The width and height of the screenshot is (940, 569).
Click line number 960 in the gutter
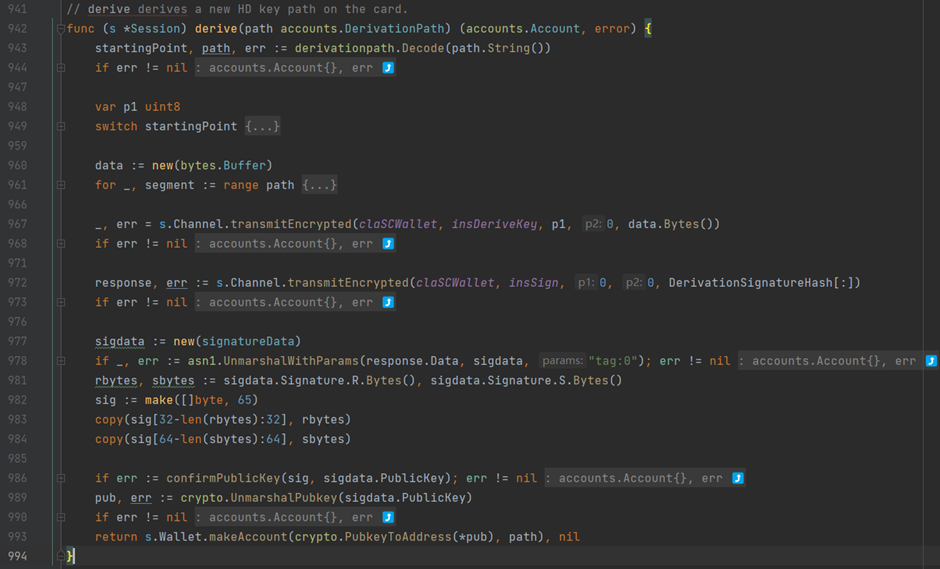click(x=17, y=165)
